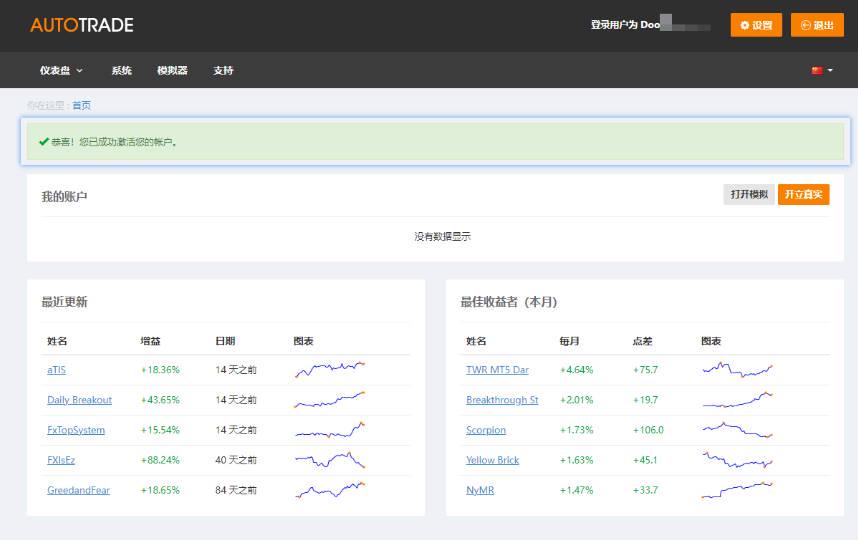858x540 pixels.
Task: Open the aTIS system link
Action: click(56, 370)
